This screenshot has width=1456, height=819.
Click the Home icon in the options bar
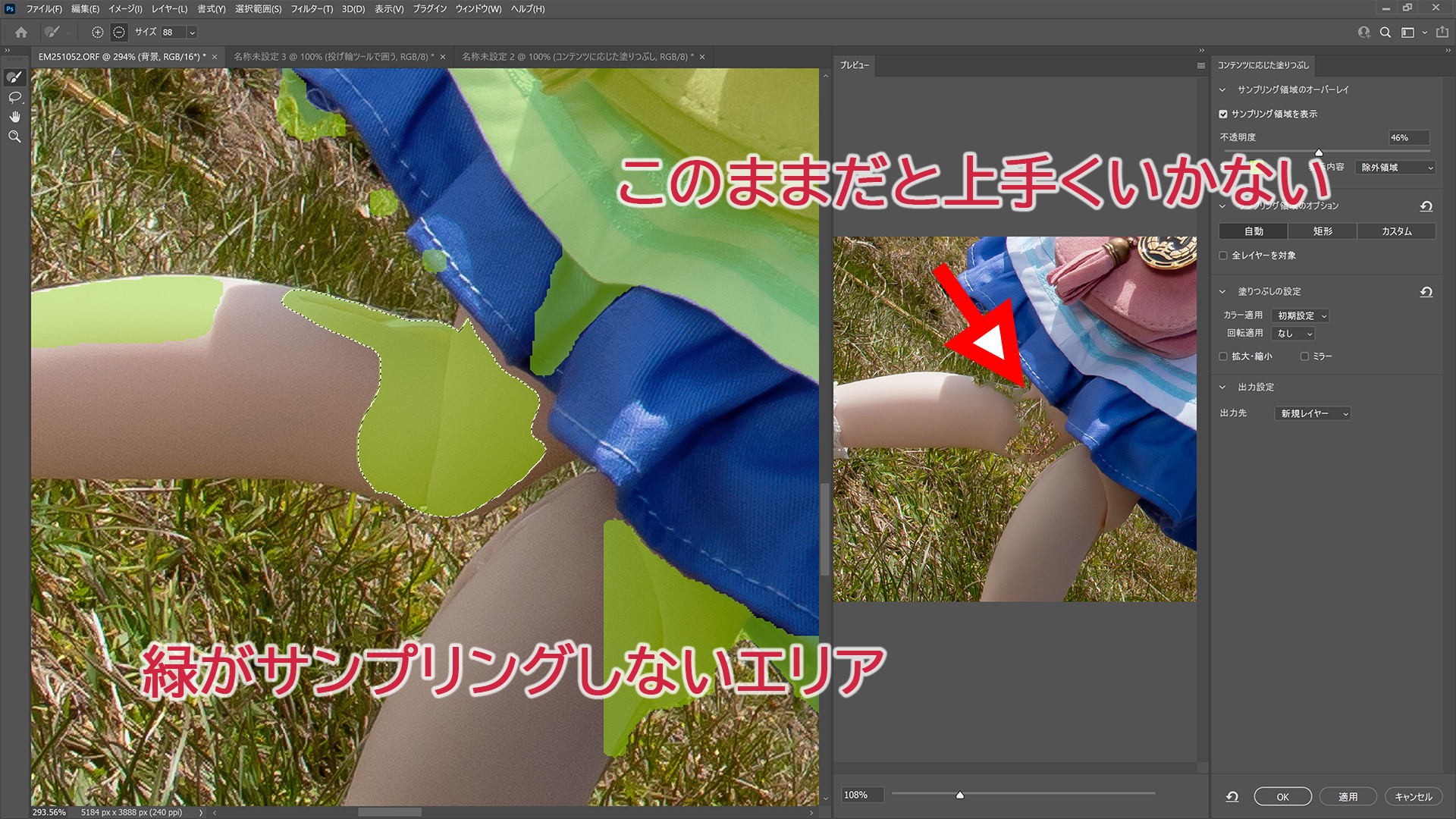coord(21,33)
